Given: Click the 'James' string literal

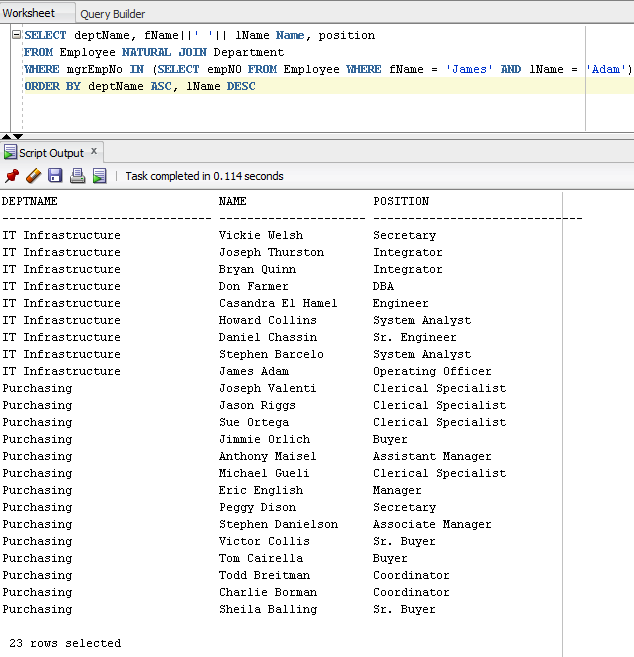Looking at the screenshot, I should (469, 69).
